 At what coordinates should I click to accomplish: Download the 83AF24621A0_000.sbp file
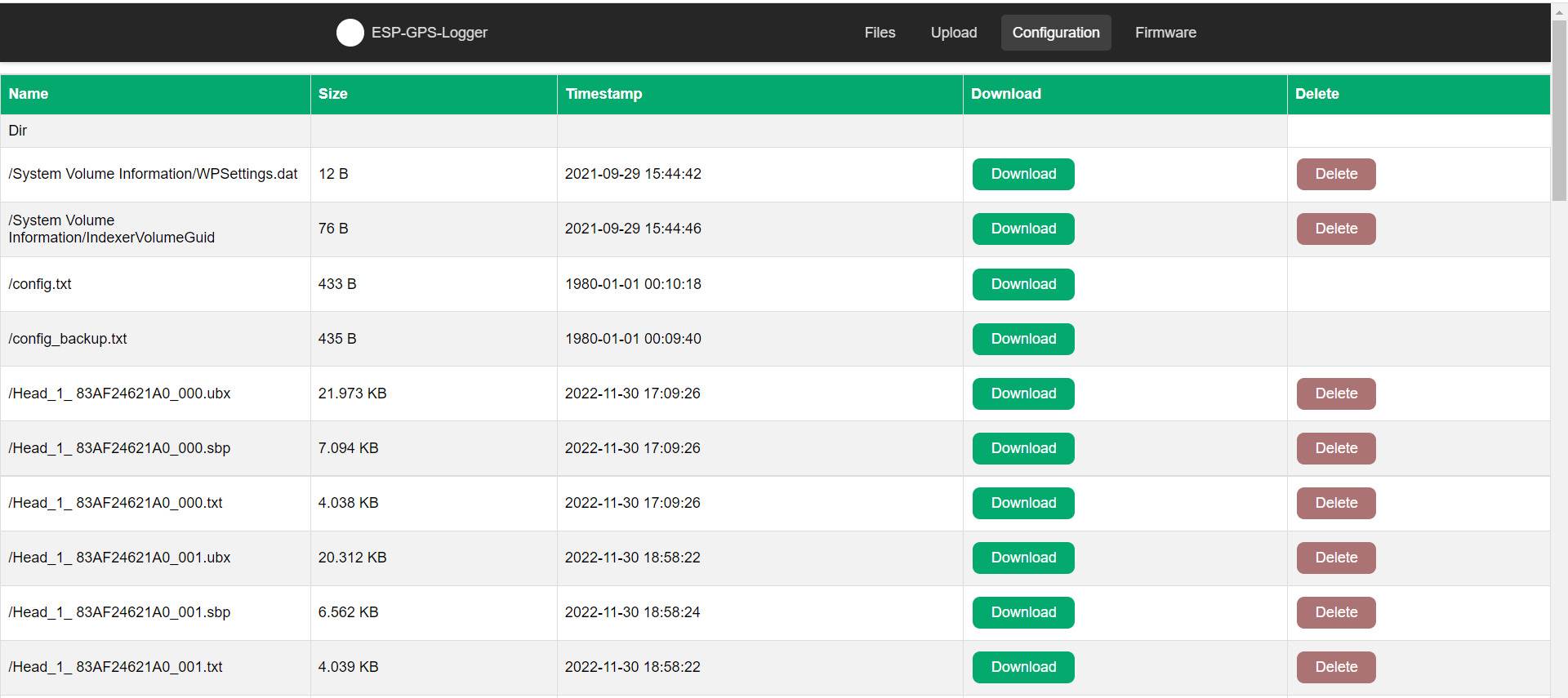tap(1022, 448)
